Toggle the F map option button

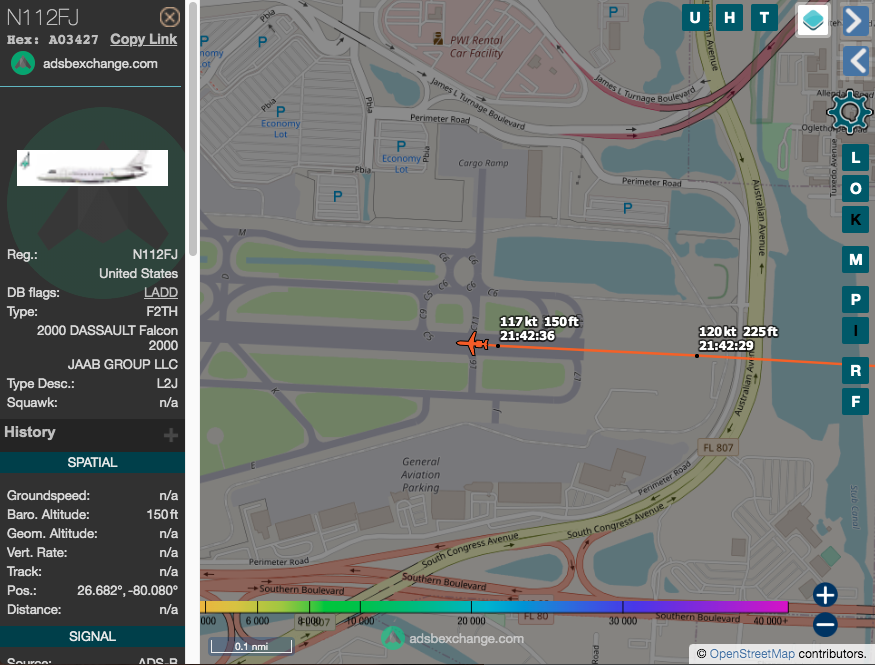855,402
